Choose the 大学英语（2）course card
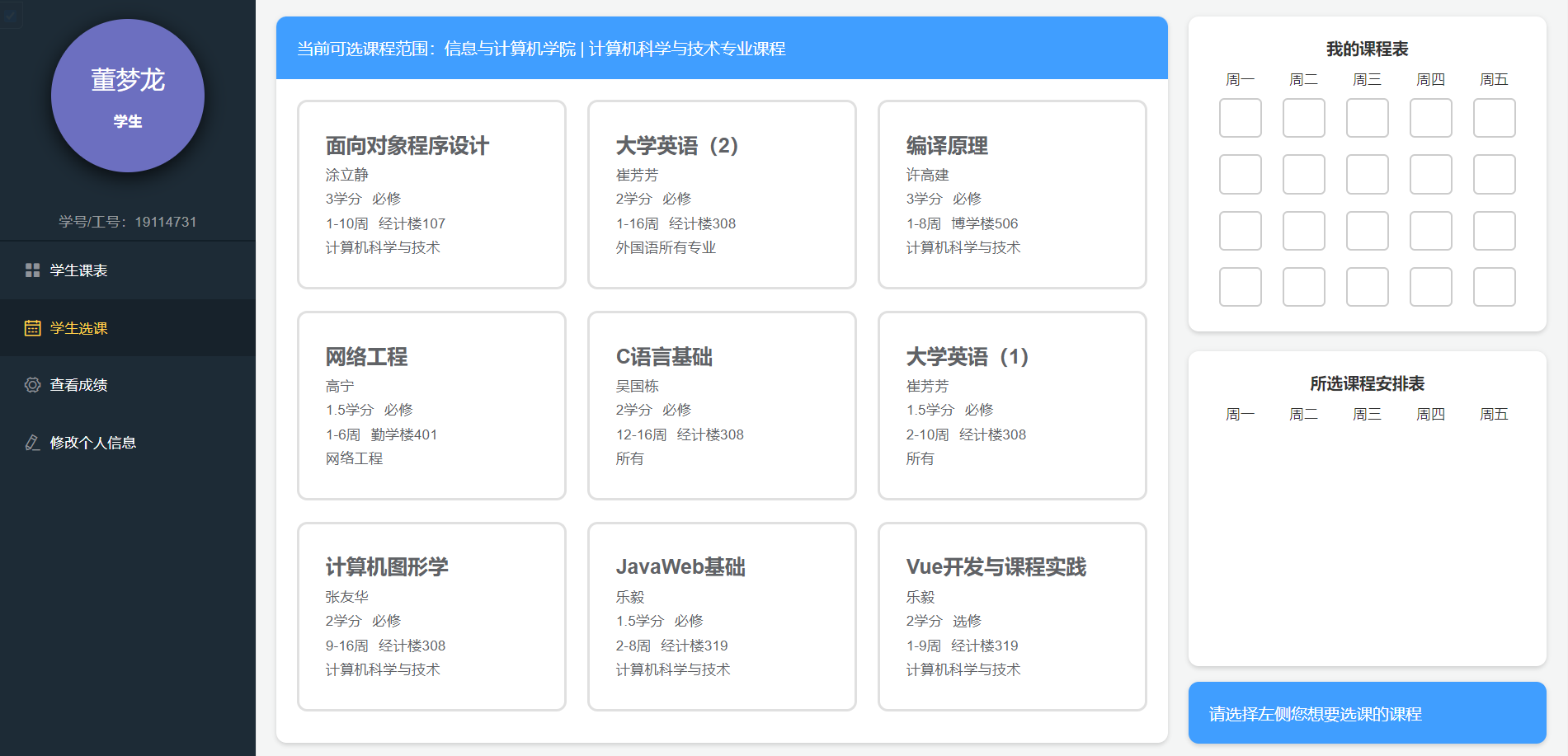Screen dimensions: 1568x756 click(x=722, y=195)
